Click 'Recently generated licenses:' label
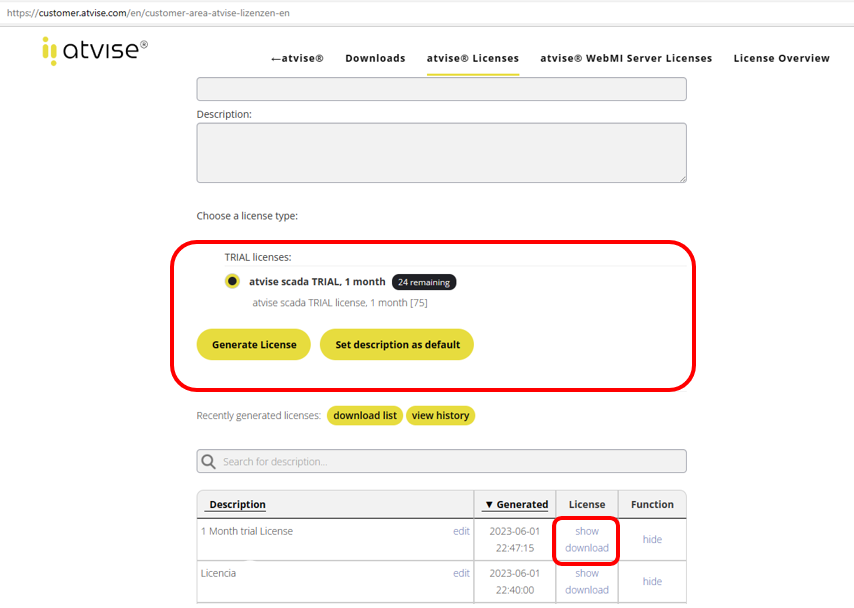854x608 pixels. click(259, 416)
